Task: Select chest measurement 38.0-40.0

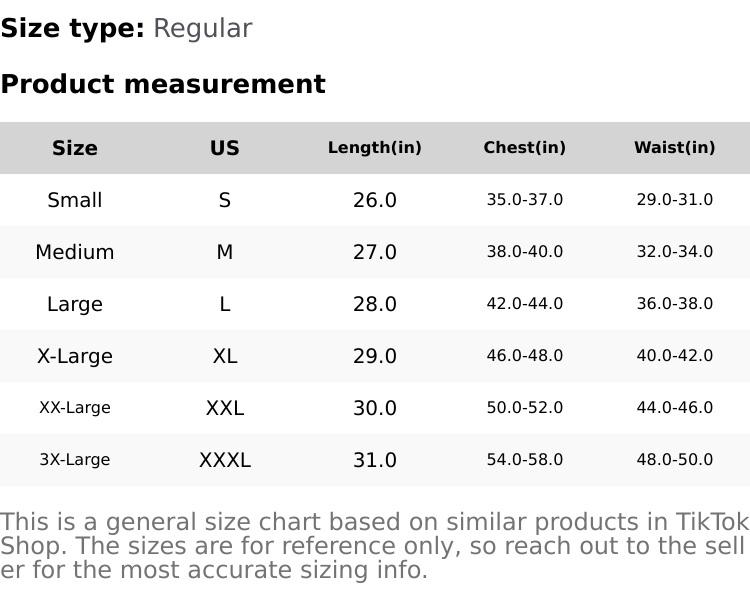Action: coord(525,252)
